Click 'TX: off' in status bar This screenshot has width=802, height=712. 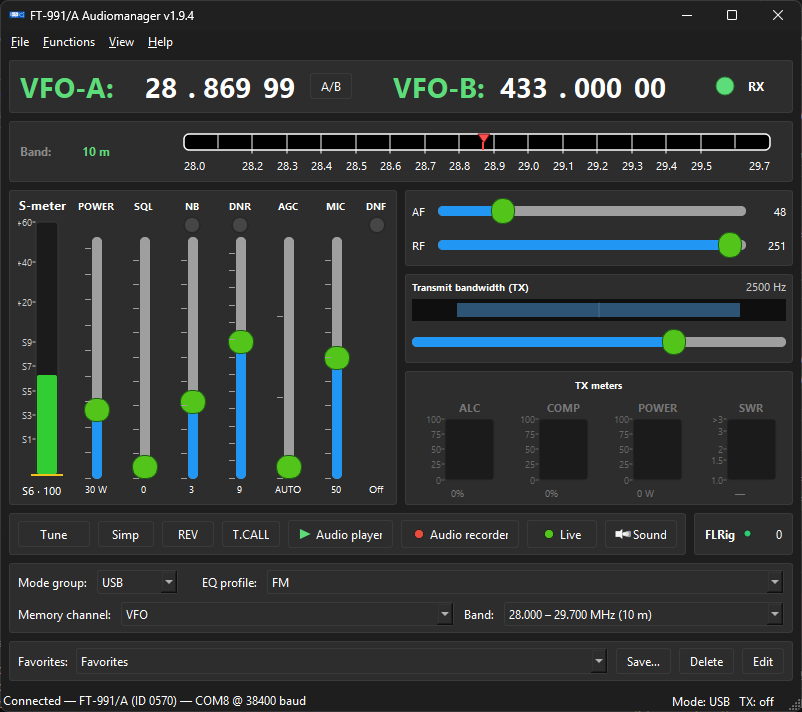756,701
